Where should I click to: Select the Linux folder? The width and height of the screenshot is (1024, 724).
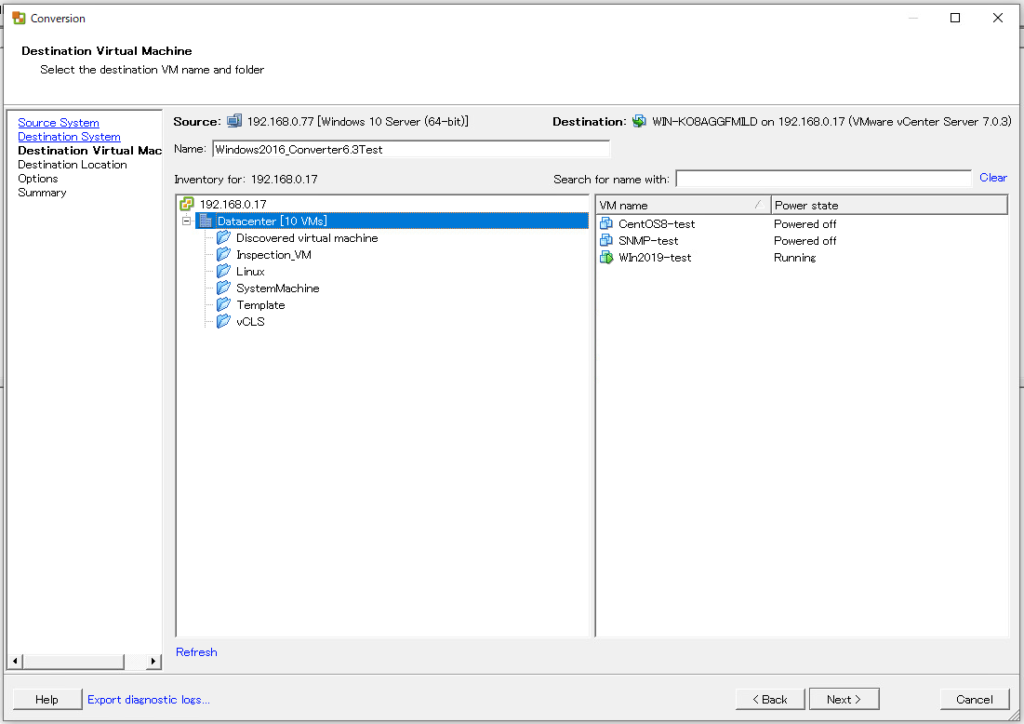pyautogui.click(x=250, y=271)
